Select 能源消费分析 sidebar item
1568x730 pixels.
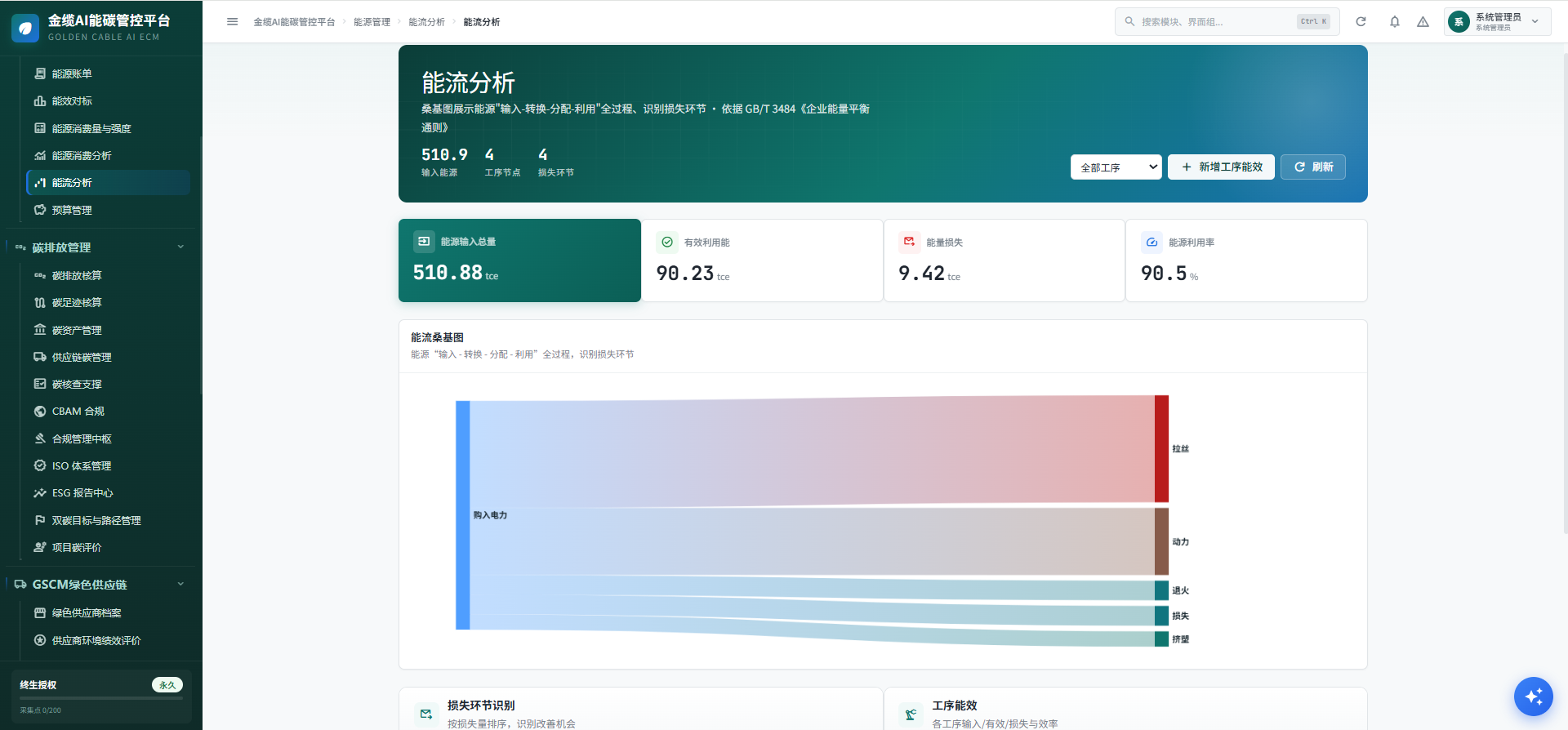(x=109, y=155)
